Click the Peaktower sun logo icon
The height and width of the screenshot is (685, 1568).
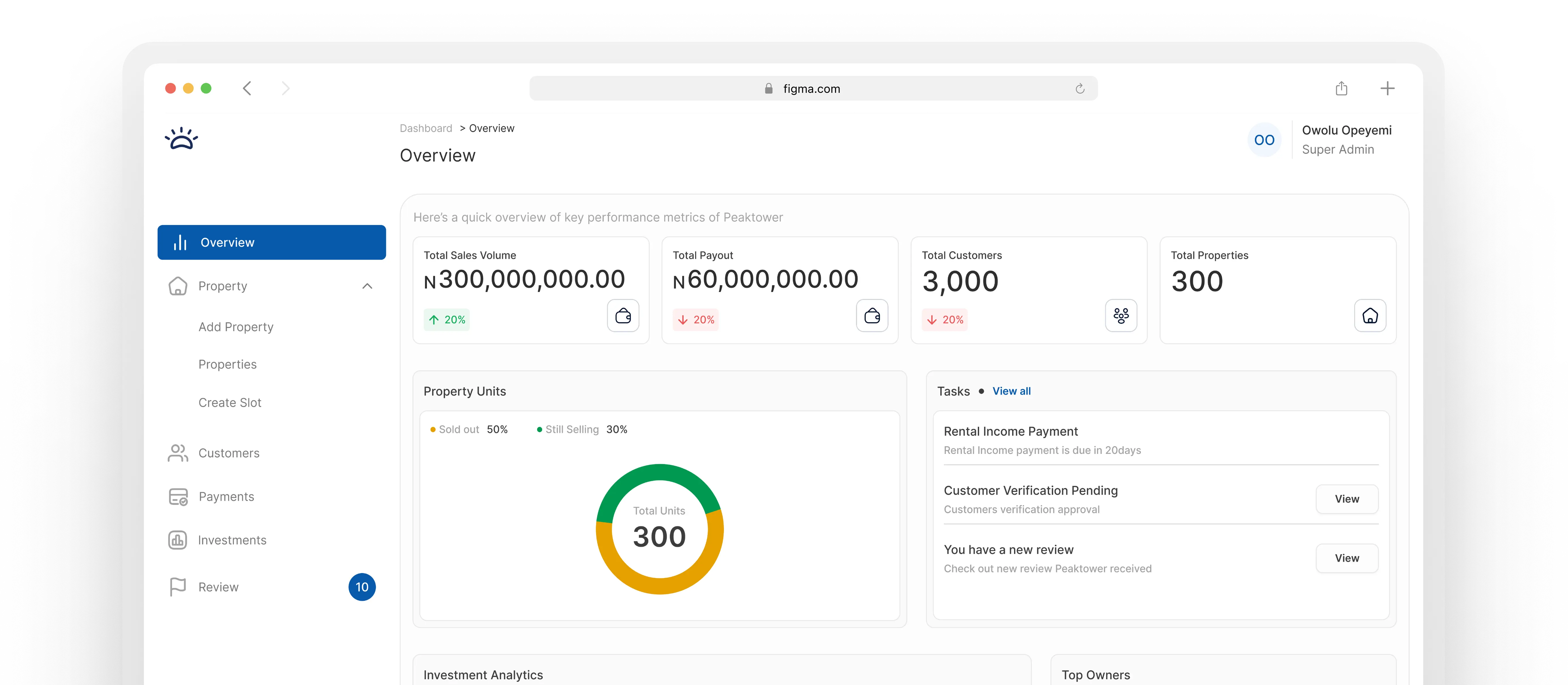coord(181,139)
